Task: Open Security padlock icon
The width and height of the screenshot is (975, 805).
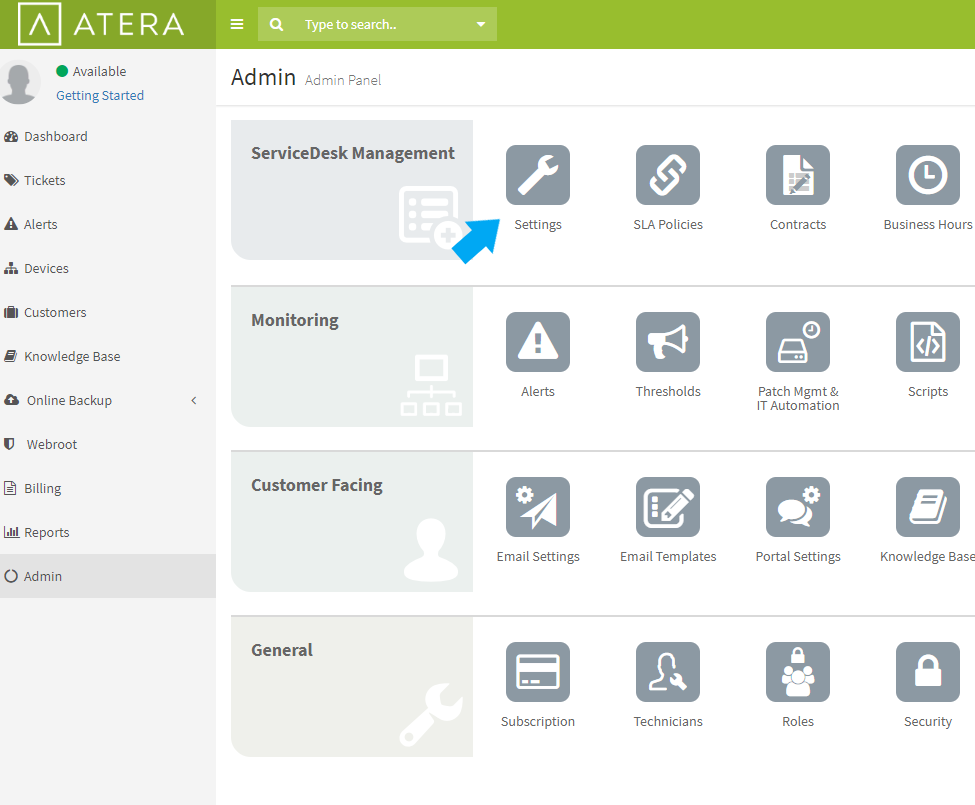Action: coord(928,672)
